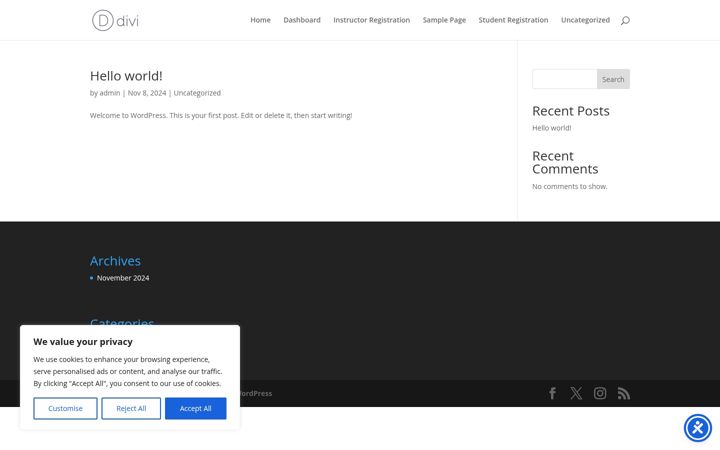Click the sidebar Search button
This screenshot has height=450, width=720.
(613, 79)
